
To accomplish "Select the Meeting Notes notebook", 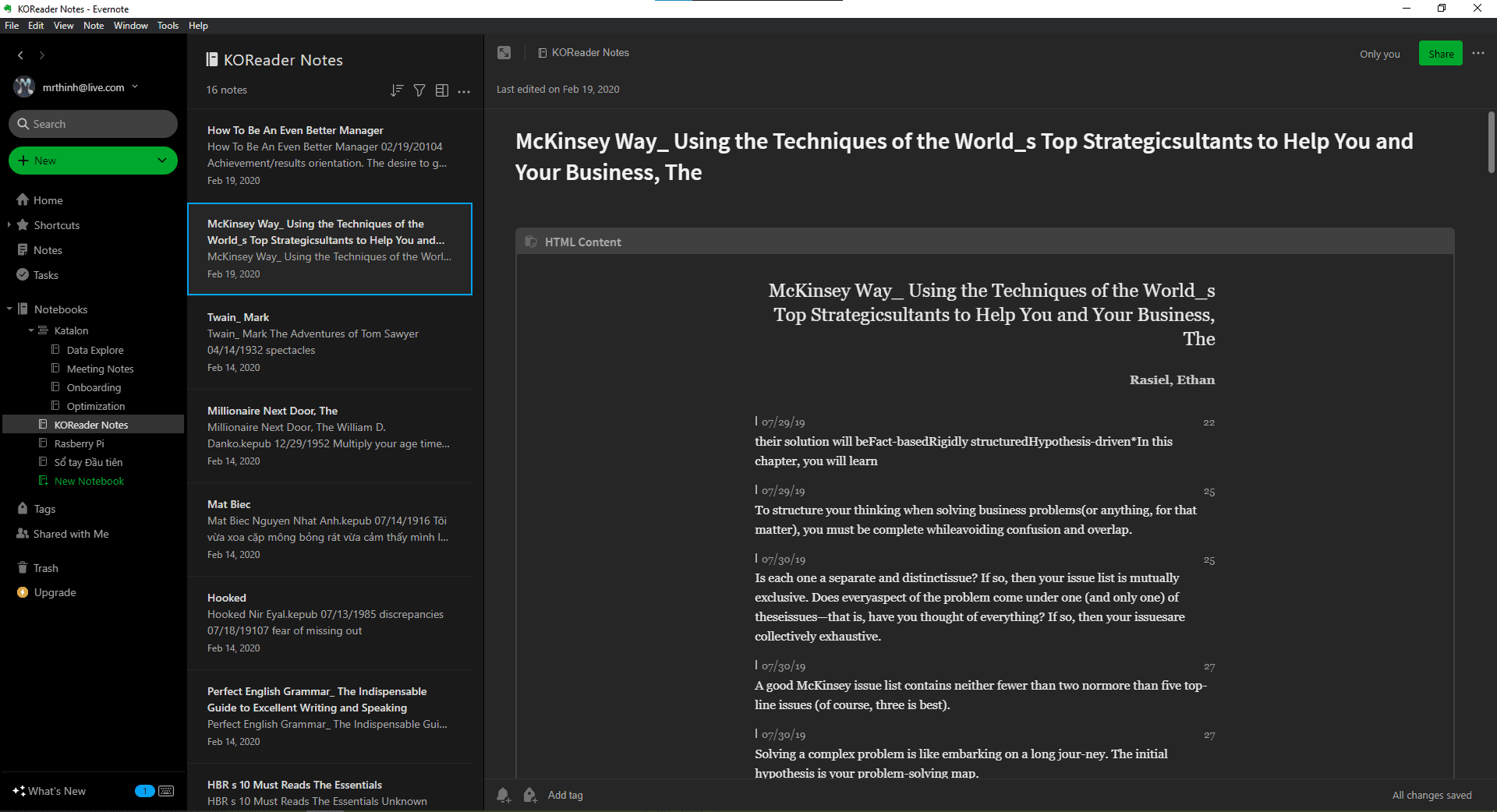I will pos(100,368).
